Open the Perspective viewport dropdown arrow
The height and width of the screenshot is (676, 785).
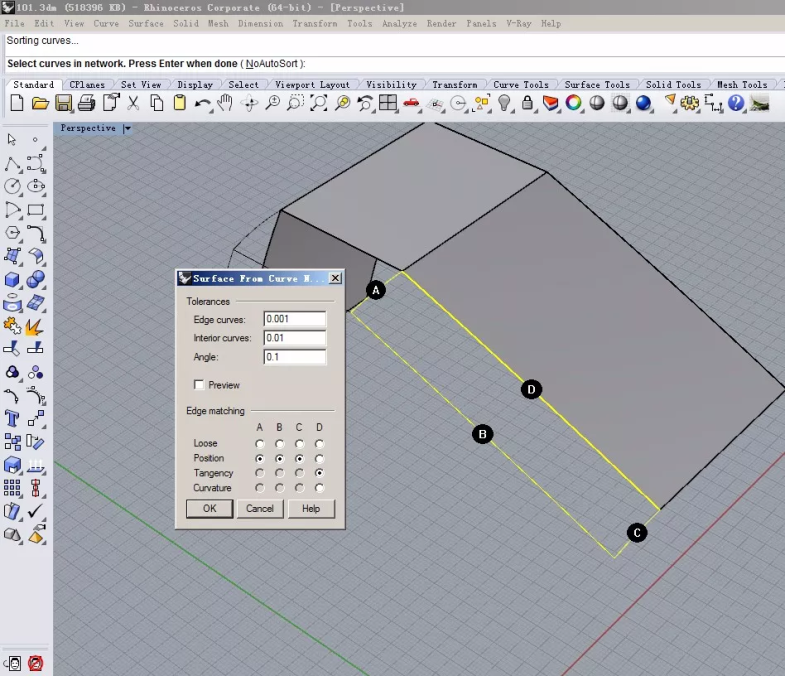pos(127,128)
